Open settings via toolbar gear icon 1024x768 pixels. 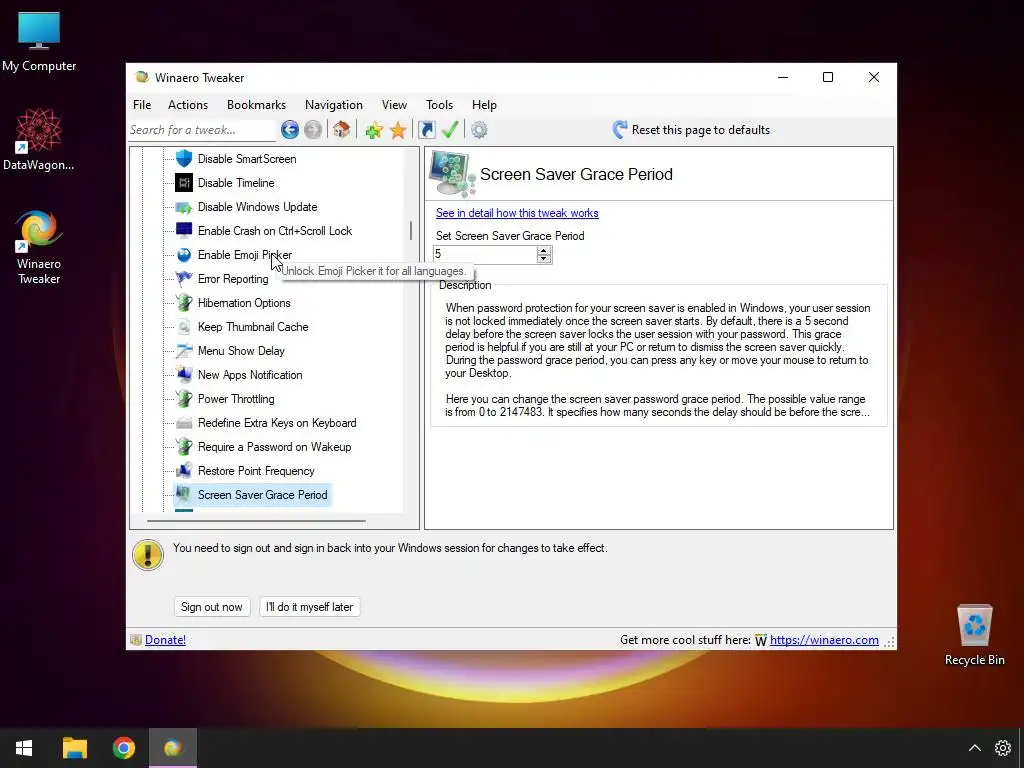(x=479, y=130)
